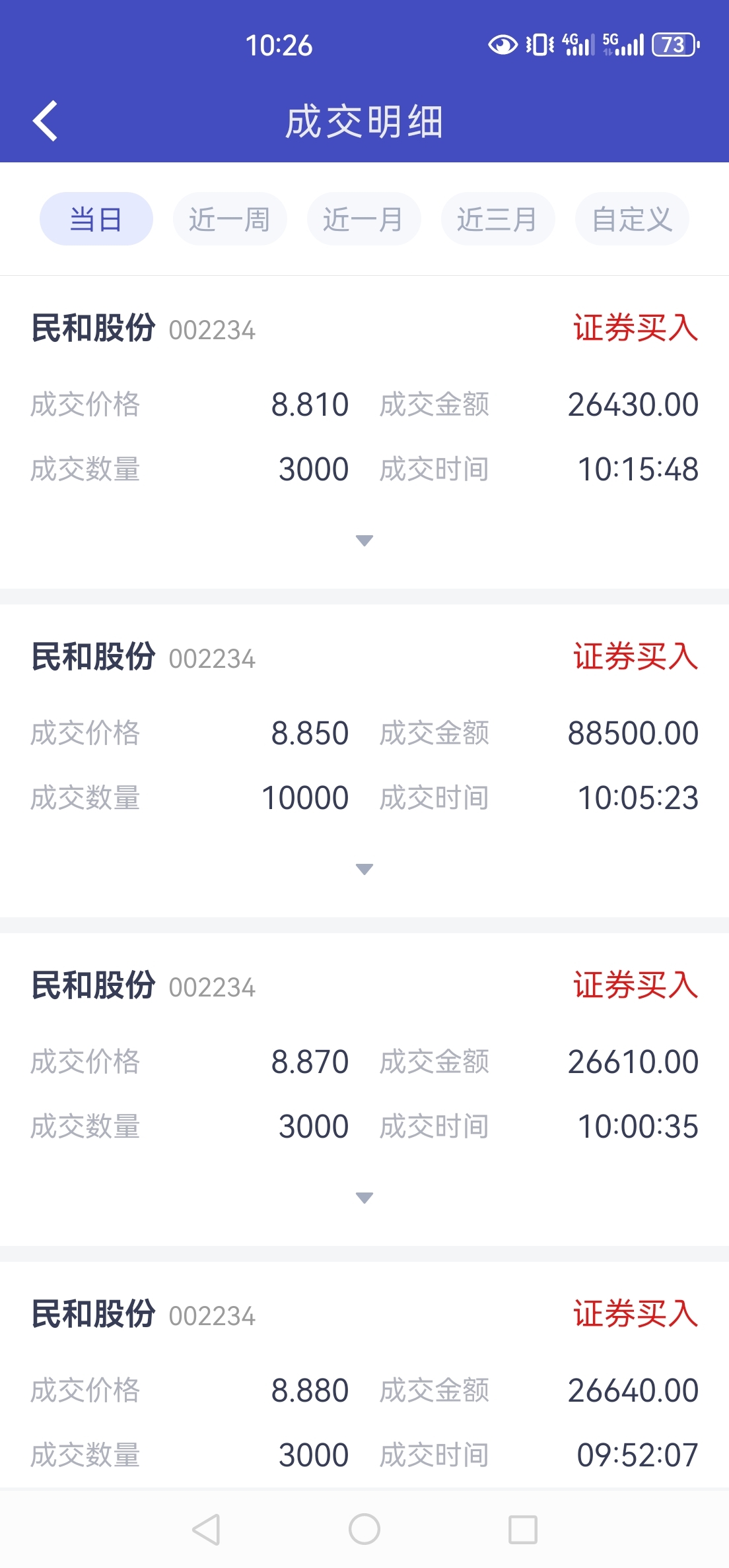Screen dimensions: 729x1568
Task: Switch to 近三月 filter
Action: [x=498, y=219]
